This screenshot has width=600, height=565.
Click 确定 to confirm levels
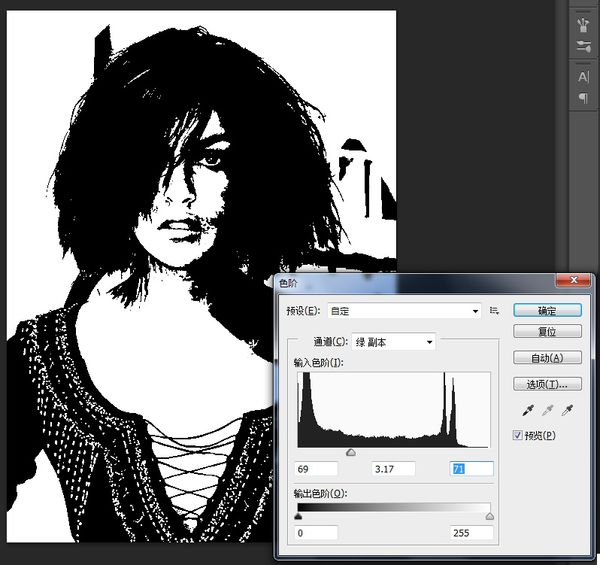(547, 311)
